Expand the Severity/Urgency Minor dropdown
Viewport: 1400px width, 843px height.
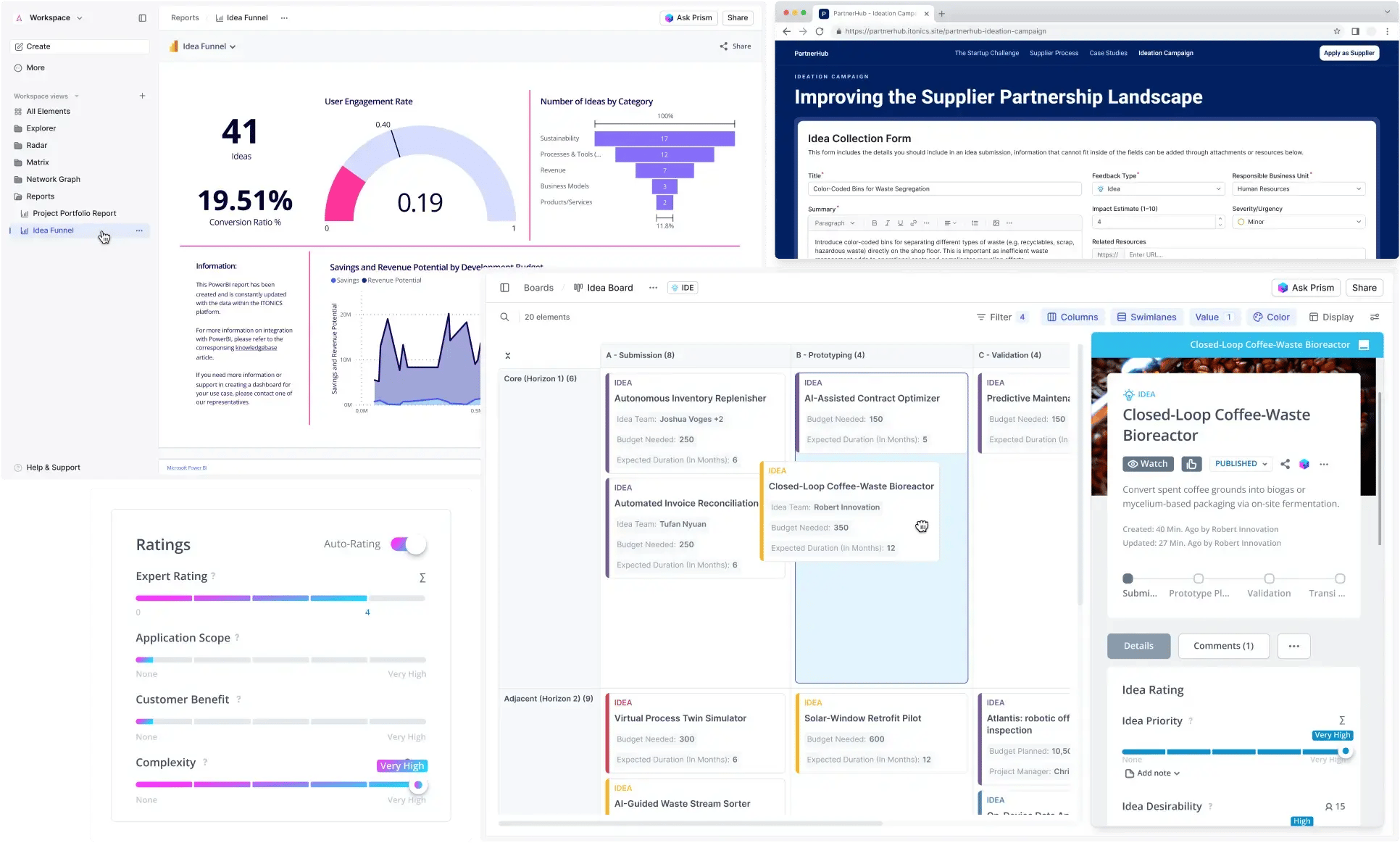(1299, 222)
